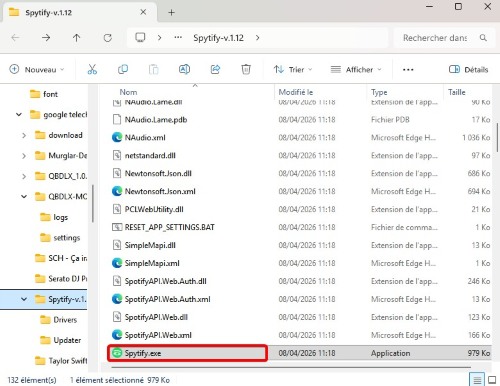Image resolution: width=500 pixels, height=386 pixels.
Task: Expand the Murglar-De folder chevron
Action: (x=24, y=156)
